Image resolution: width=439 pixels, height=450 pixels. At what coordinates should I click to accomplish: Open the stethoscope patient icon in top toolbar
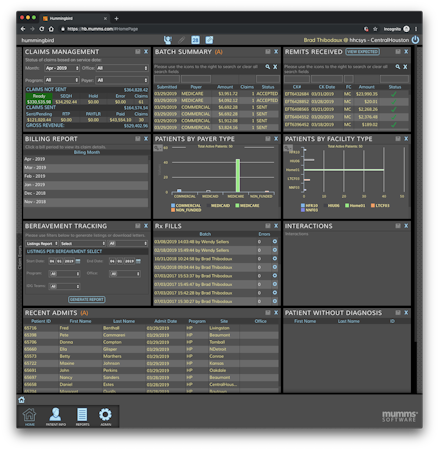[168, 40]
